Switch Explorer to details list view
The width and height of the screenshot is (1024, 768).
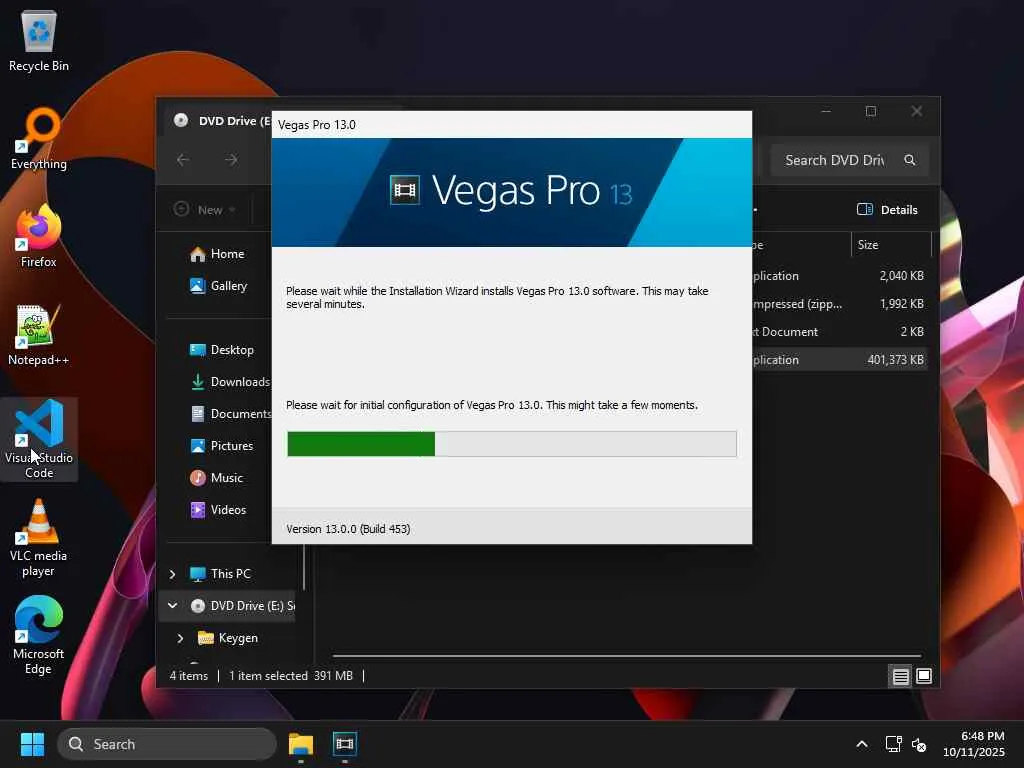pyautogui.click(x=901, y=677)
